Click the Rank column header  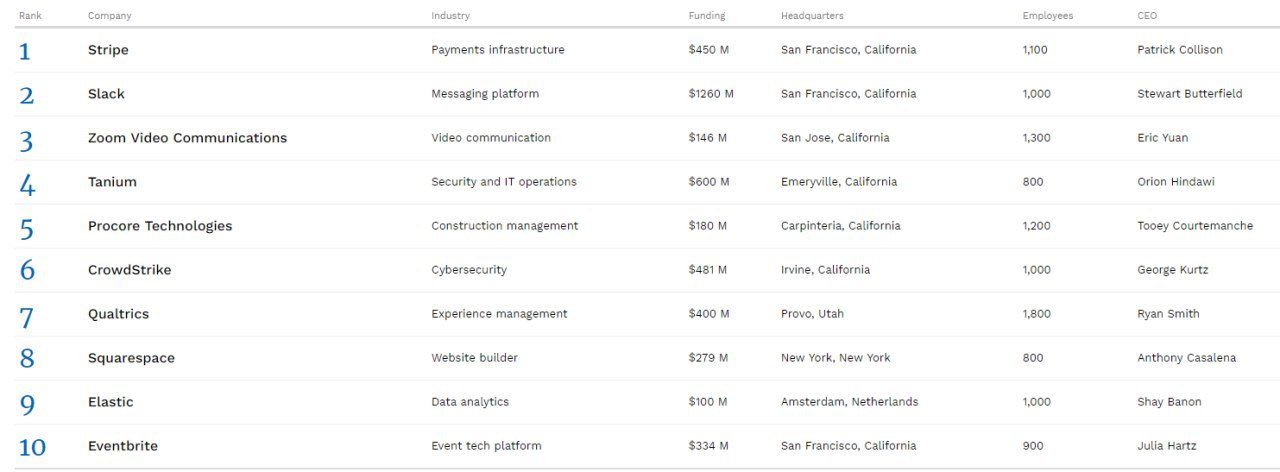[x=30, y=16]
